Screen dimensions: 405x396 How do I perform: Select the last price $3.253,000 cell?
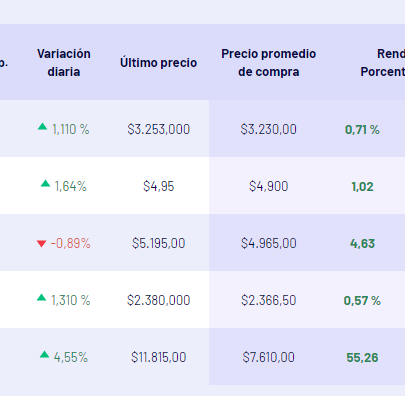(159, 129)
